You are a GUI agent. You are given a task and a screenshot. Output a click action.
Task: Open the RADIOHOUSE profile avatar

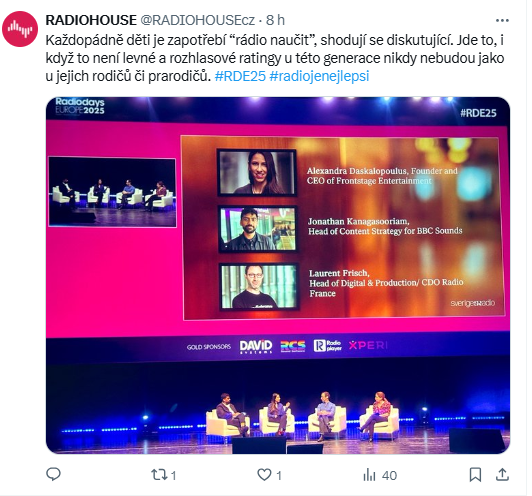point(20,29)
